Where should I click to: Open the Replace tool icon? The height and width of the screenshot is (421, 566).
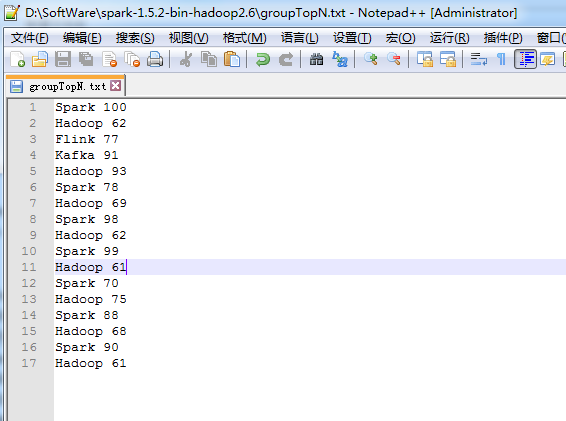click(340, 59)
